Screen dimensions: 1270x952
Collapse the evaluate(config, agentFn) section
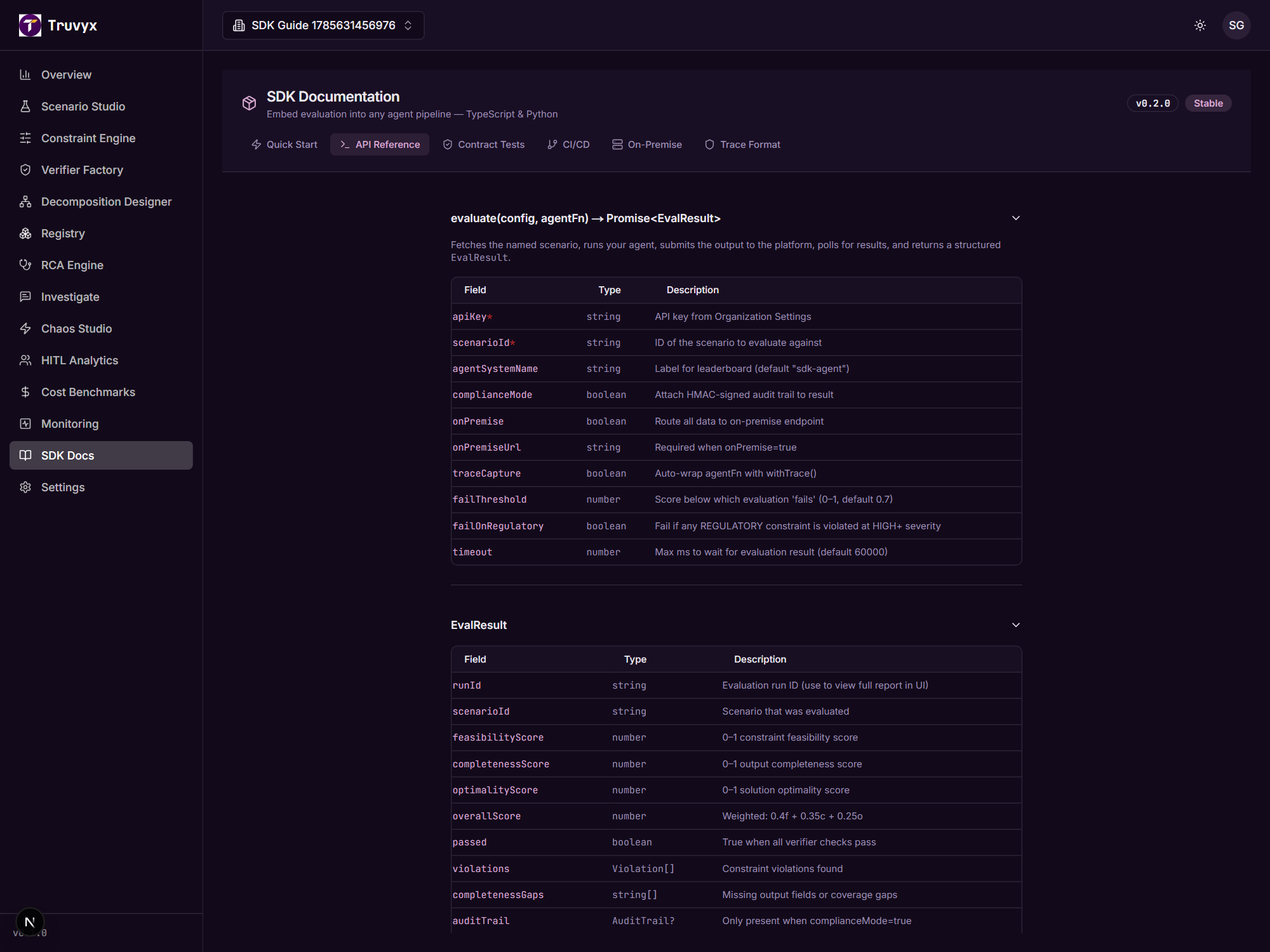[1016, 218]
